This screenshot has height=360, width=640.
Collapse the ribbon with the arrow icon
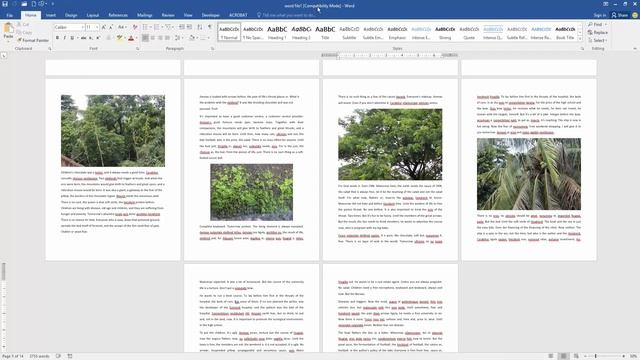click(635, 49)
